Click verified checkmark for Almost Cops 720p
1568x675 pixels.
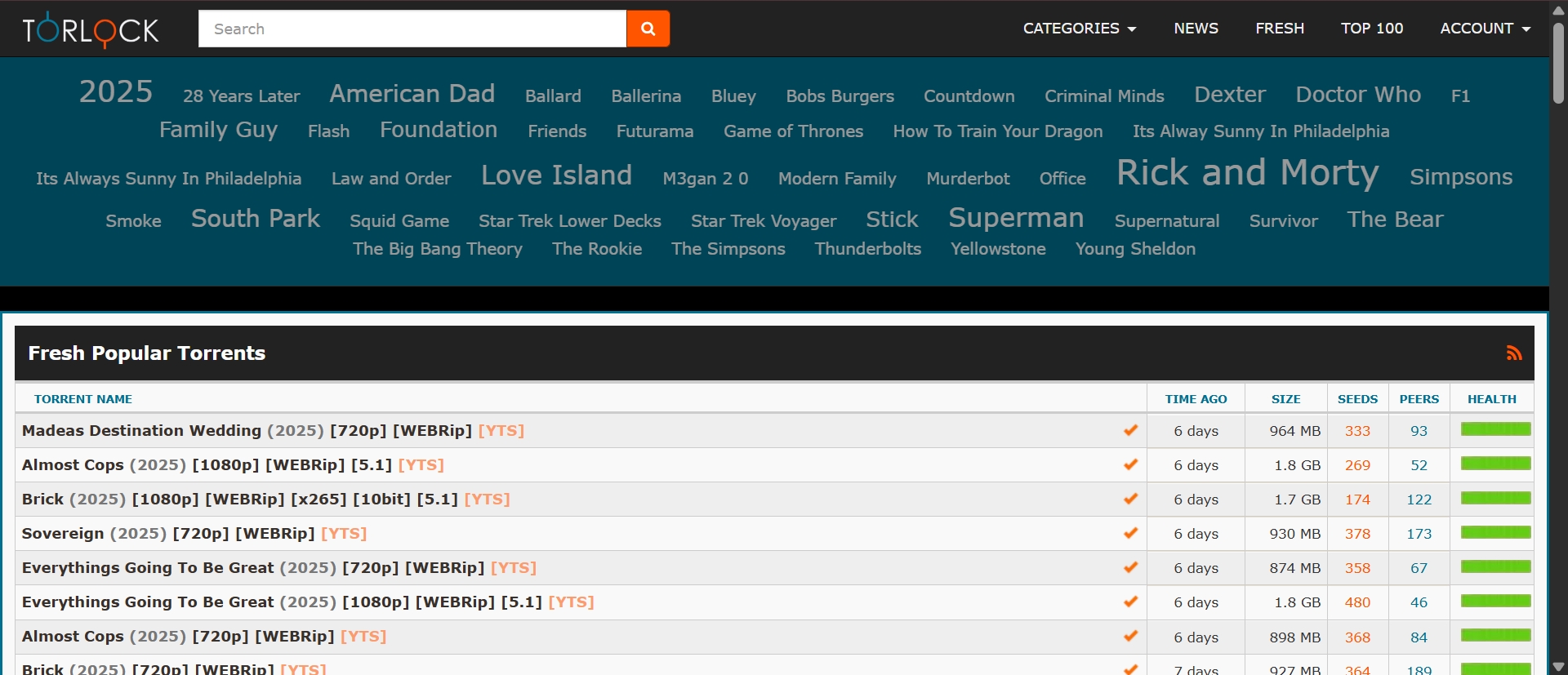pyautogui.click(x=1130, y=636)
